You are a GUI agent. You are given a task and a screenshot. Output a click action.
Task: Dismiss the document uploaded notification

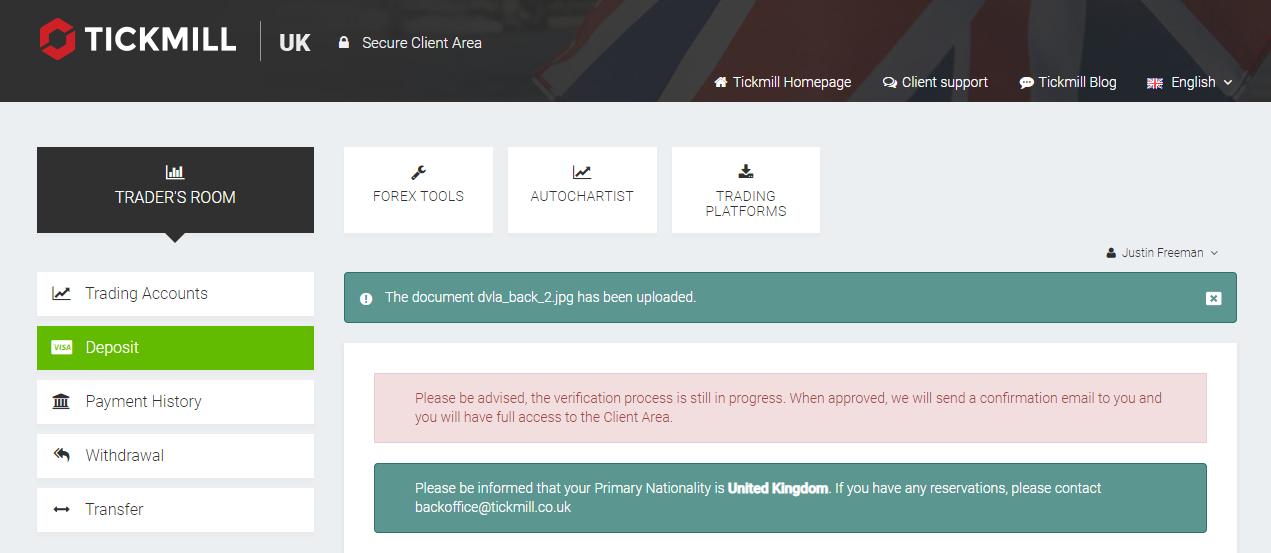tap(1213, 298)
